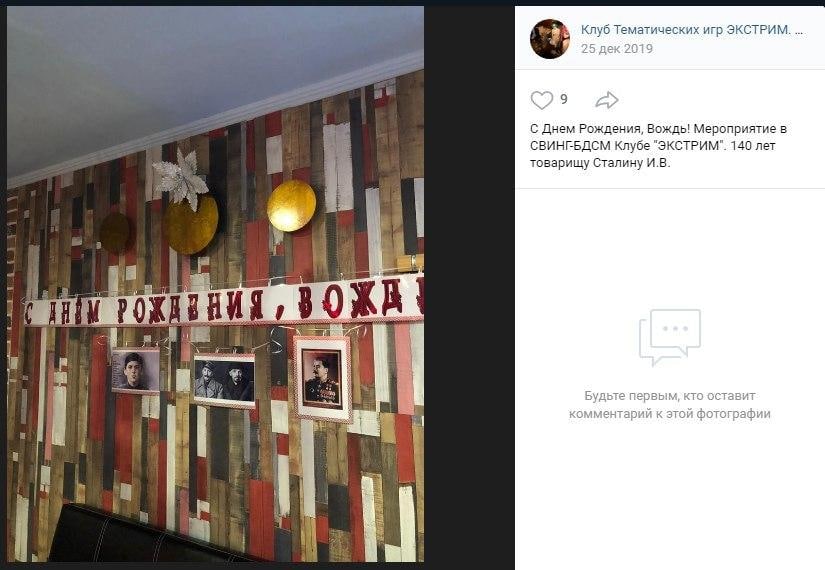Viewport: 825px width, 570px height.
Task: Click the white star decoration in the photo
Action: point(180,179)
